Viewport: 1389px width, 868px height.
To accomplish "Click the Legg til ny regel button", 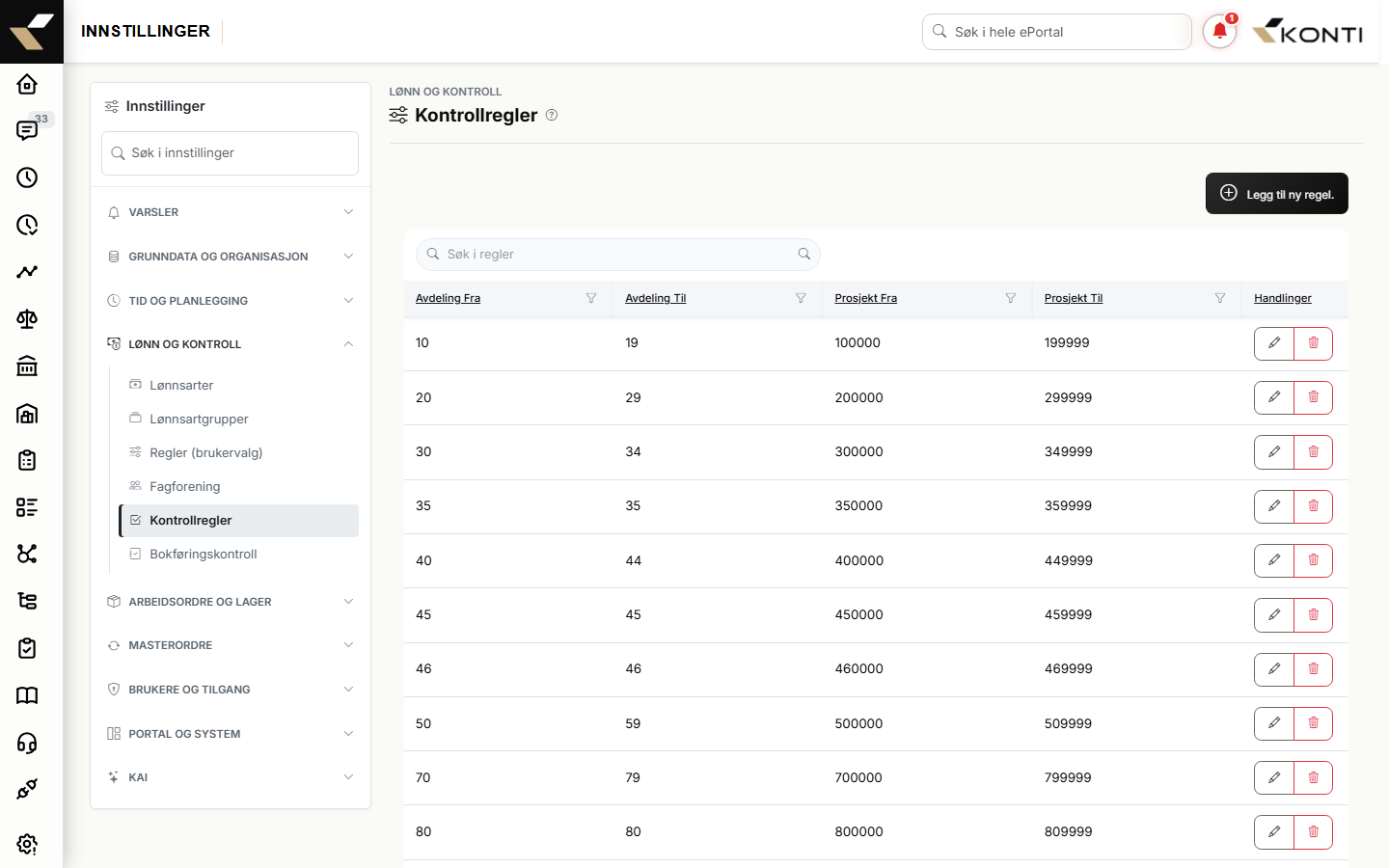I will tap(1277, 194).
